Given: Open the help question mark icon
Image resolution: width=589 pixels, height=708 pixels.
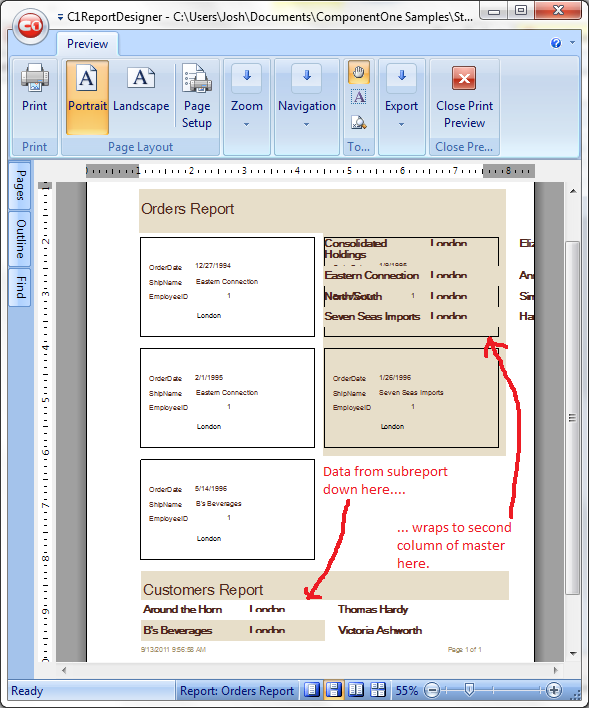Looking at the screenshot, I should (556, 43).
